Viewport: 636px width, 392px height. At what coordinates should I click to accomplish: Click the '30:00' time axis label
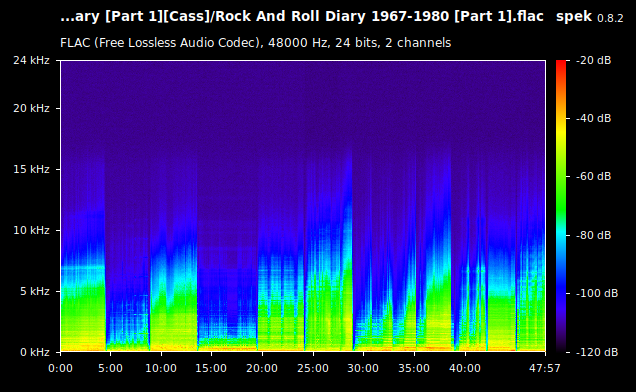point(363,368)
